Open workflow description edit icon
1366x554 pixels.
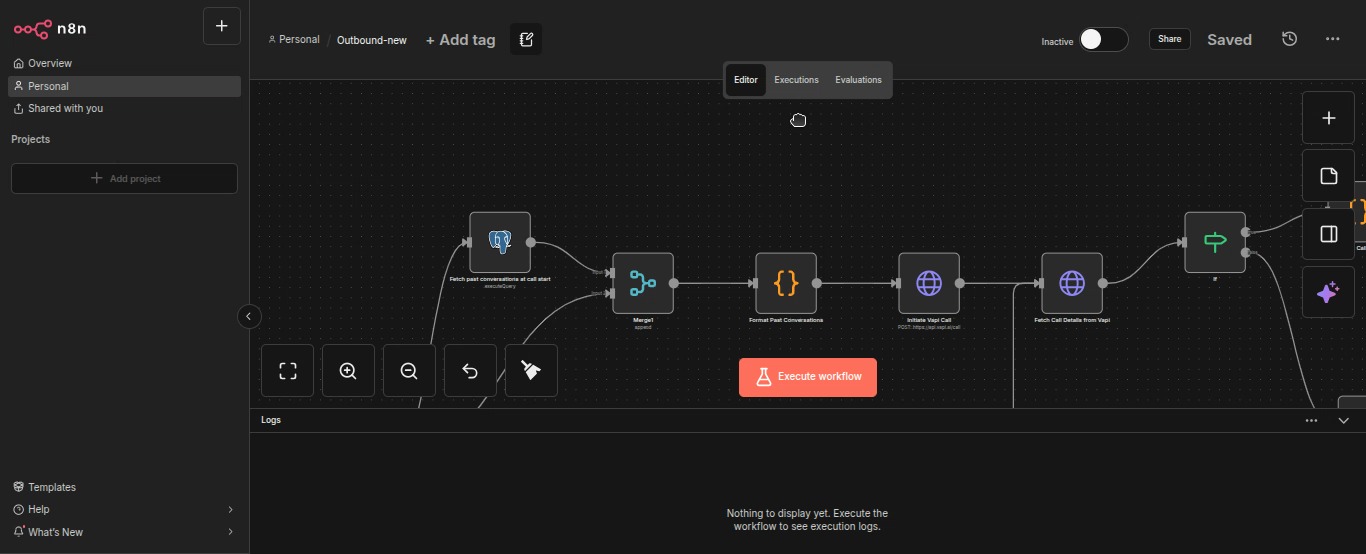(526, 40)
